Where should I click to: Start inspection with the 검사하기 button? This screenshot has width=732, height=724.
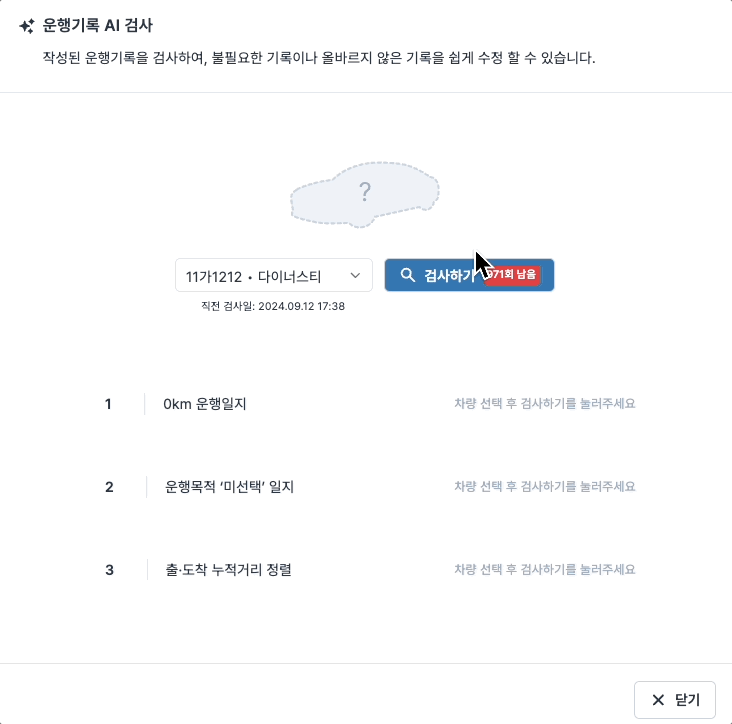tap(469, 275)
